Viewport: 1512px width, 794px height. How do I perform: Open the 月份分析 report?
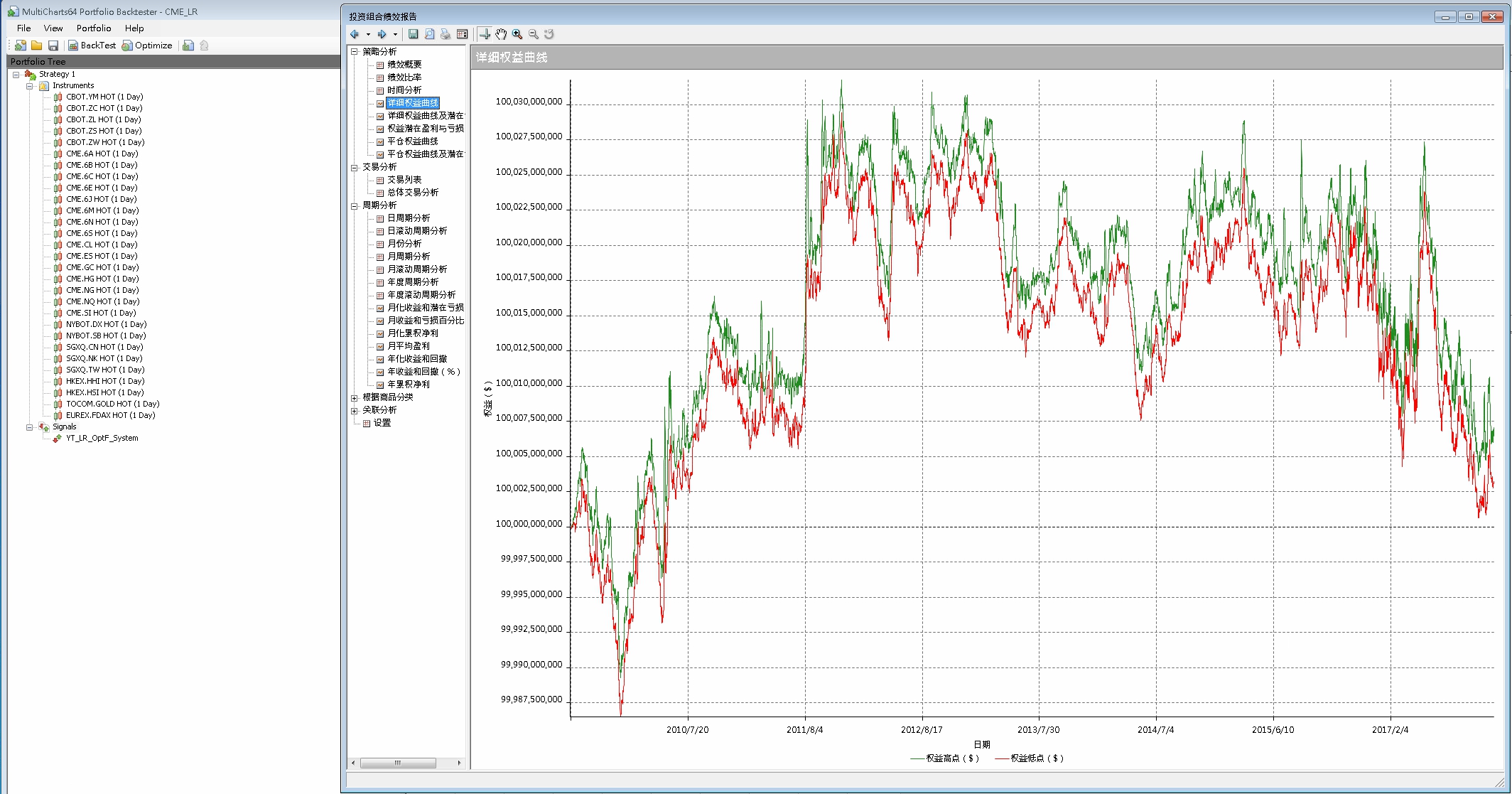coord(404,244)
